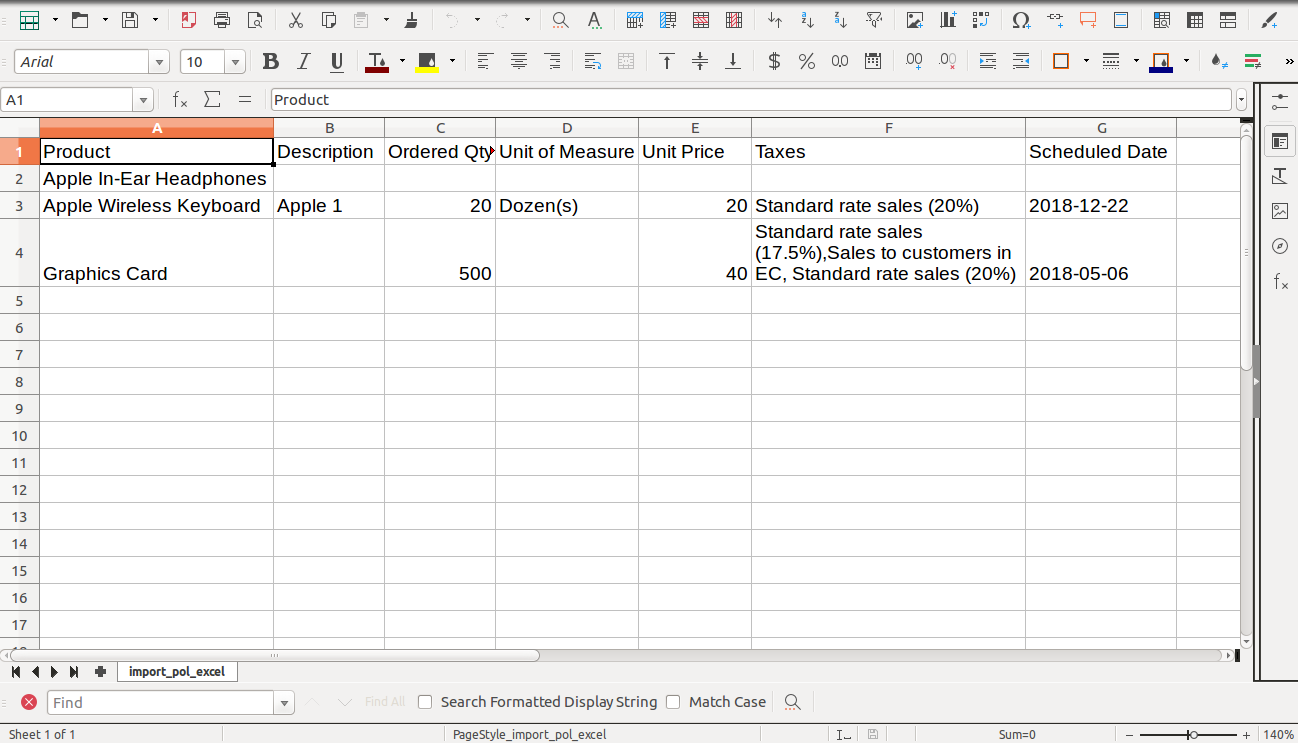Image resolution: width=1298 pixels, height=743 pixels.
Task: Open the Function Wizard icon
Action: (x=180, y=100)
